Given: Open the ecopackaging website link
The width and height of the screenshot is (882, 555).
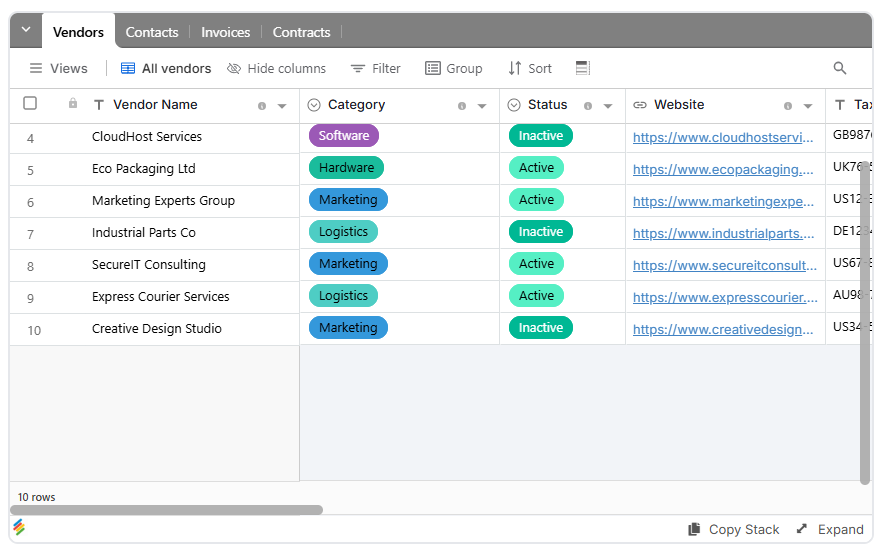Looking at the screenshot, I should tap(723, 169).
